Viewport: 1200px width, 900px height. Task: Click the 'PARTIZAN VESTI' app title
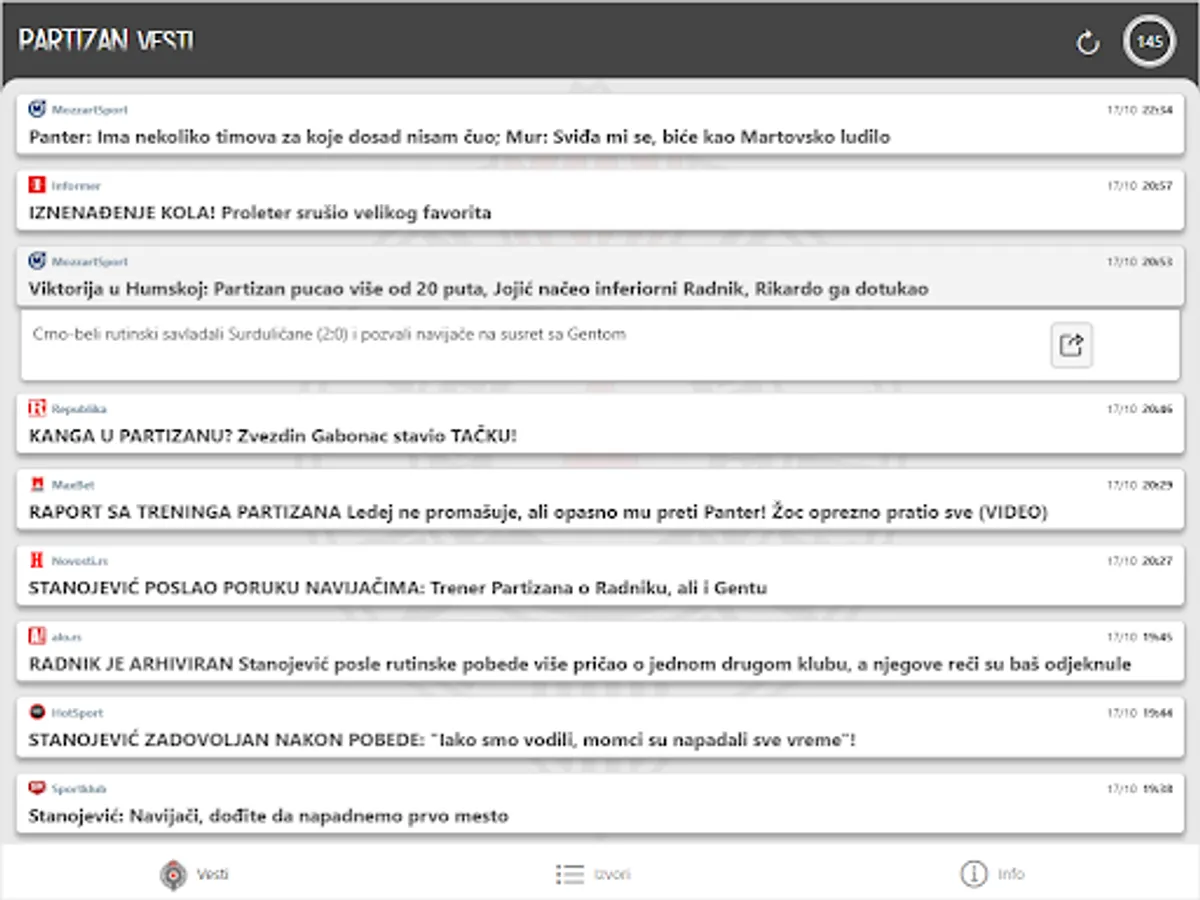[106, 41]
